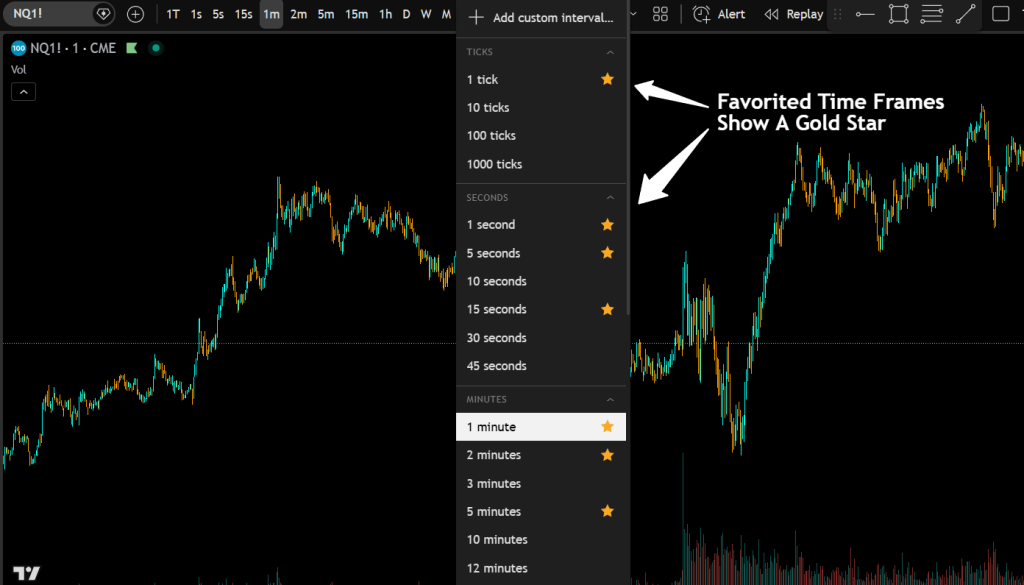Collapse the SECONDS section
Screen dimensions: 1024x585
coord(610,197)
